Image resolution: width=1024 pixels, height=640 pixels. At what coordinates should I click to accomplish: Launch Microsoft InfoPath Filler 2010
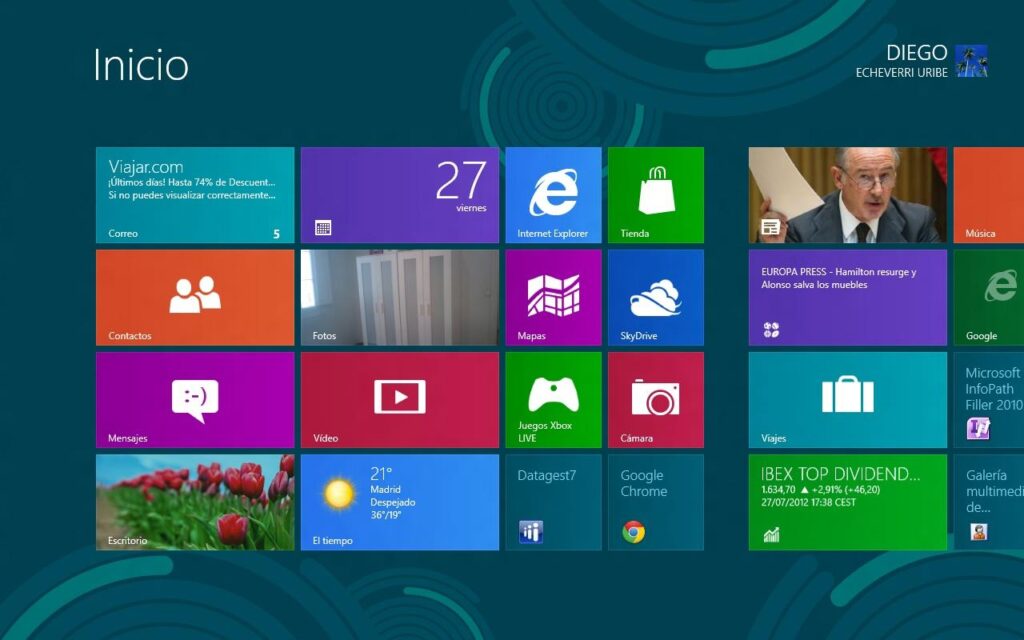point(989,399)
